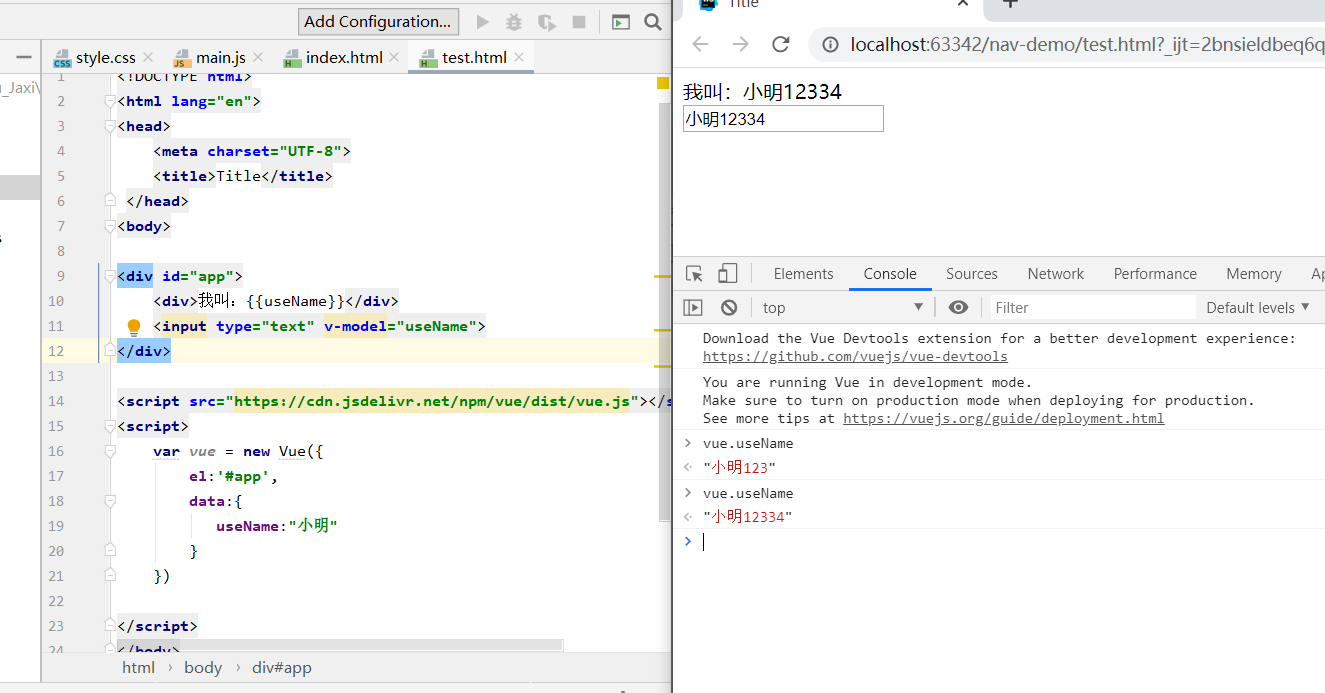
Task: Expand the first 'vue.useName' console entry arrow
Action: coord(687,443)
